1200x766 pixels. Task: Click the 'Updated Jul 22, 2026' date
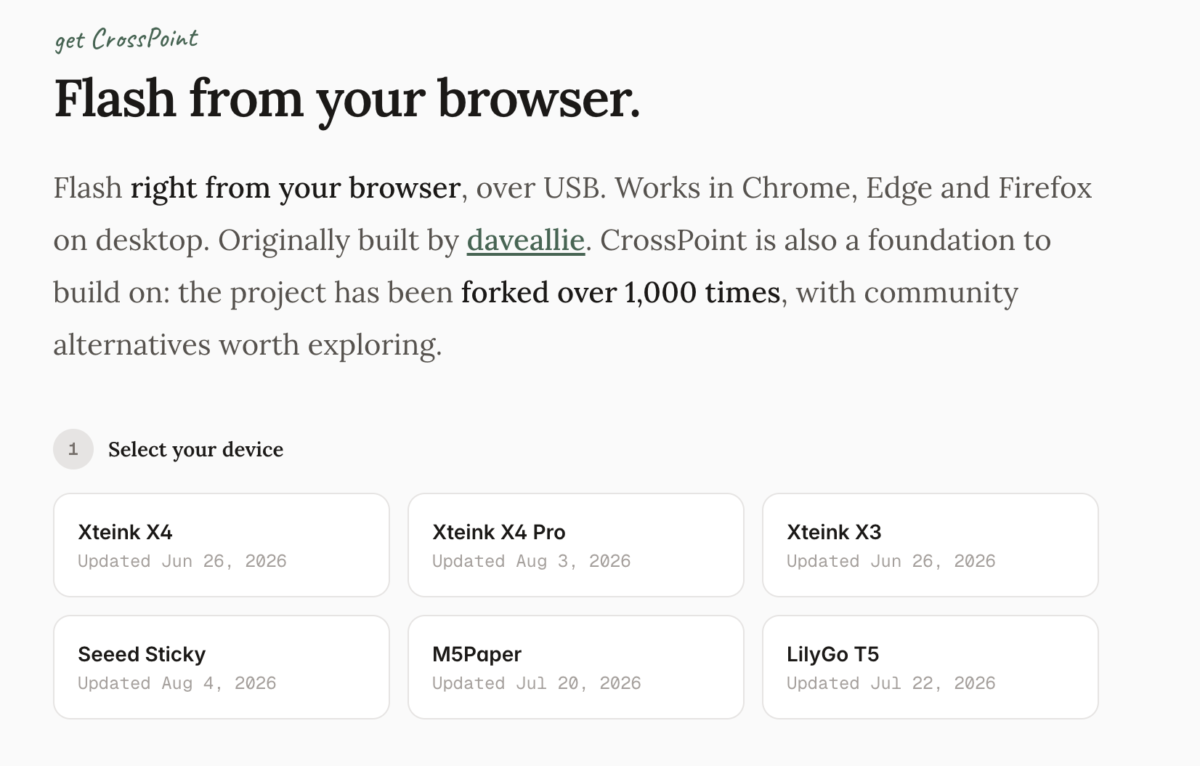(x=891, y=683)
